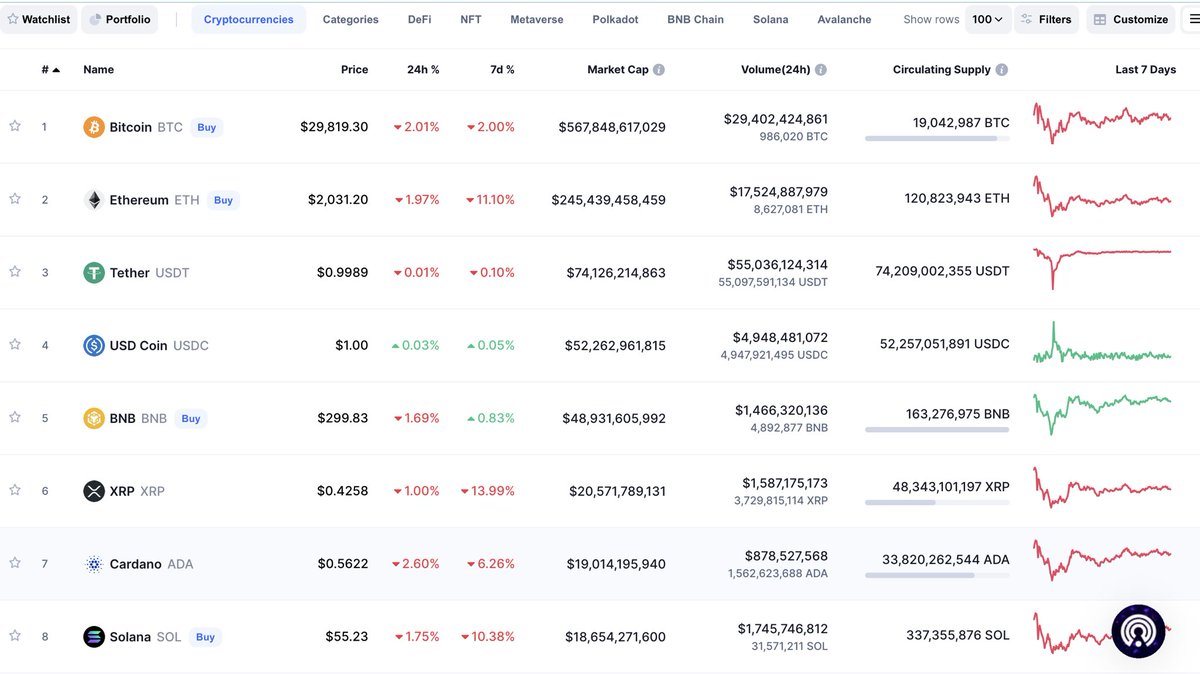Viewport: 1200px width, 674px height.
Task: Open the Filters button
Action: tap(1046, 19)
